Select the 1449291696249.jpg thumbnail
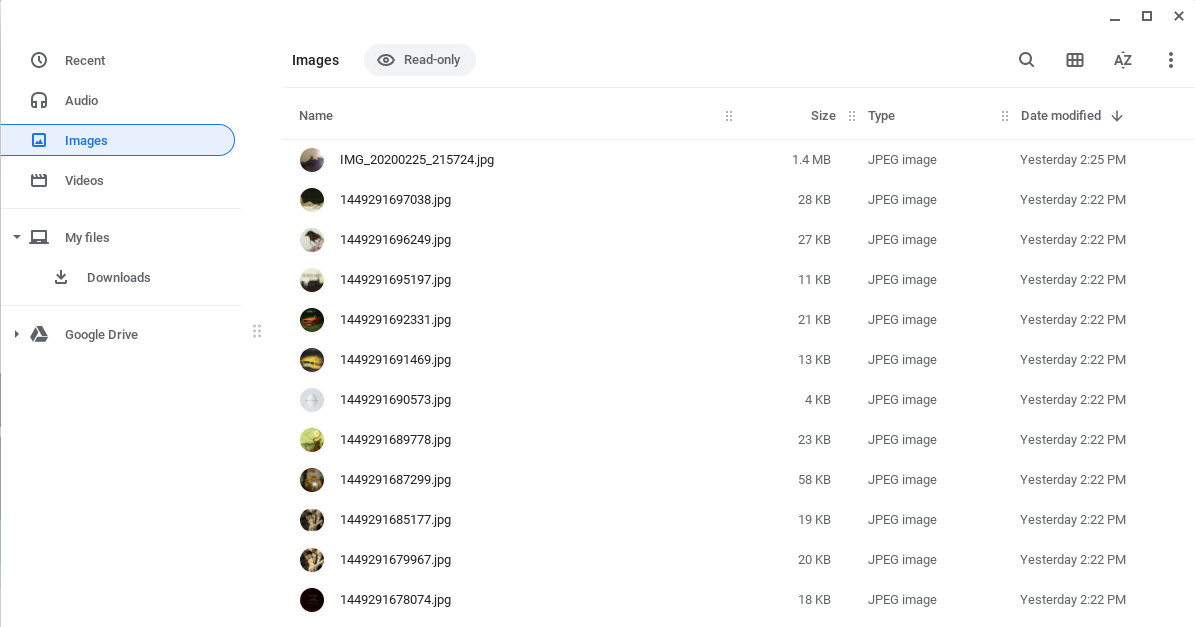Image resolution: width=1195 pixels, height=627 pixels. point(312,240)
